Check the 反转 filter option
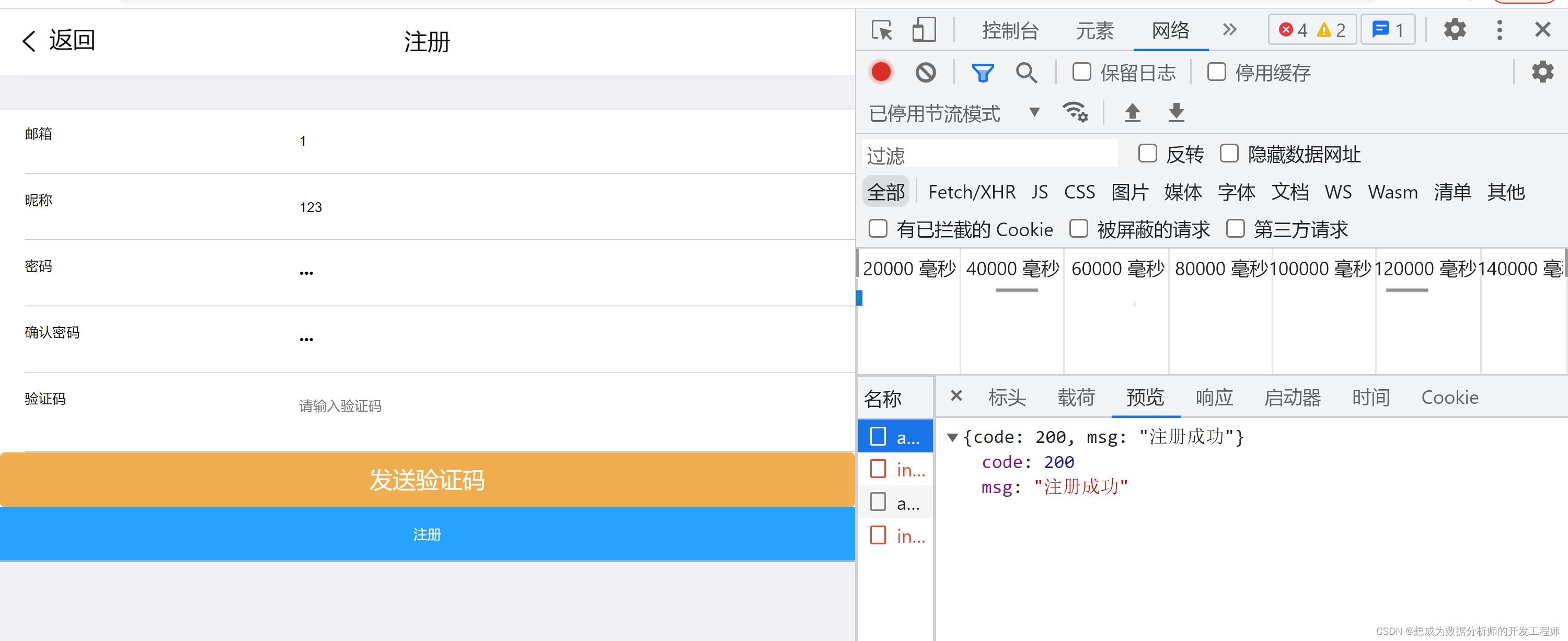This screenshot has height=641, width=1568. (1147, 153)
